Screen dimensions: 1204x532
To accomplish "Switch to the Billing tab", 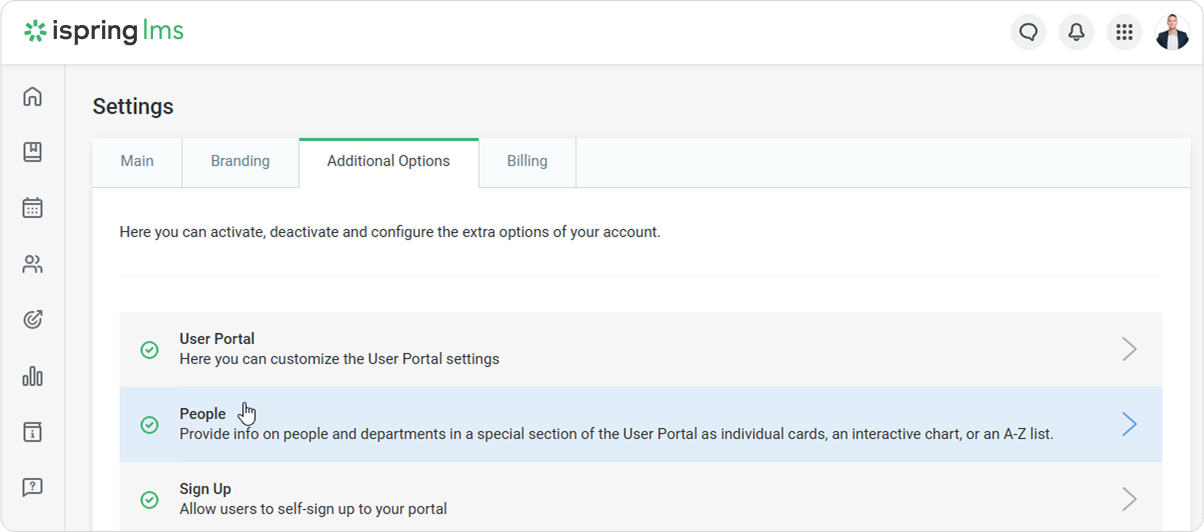I will pos(527,161).
